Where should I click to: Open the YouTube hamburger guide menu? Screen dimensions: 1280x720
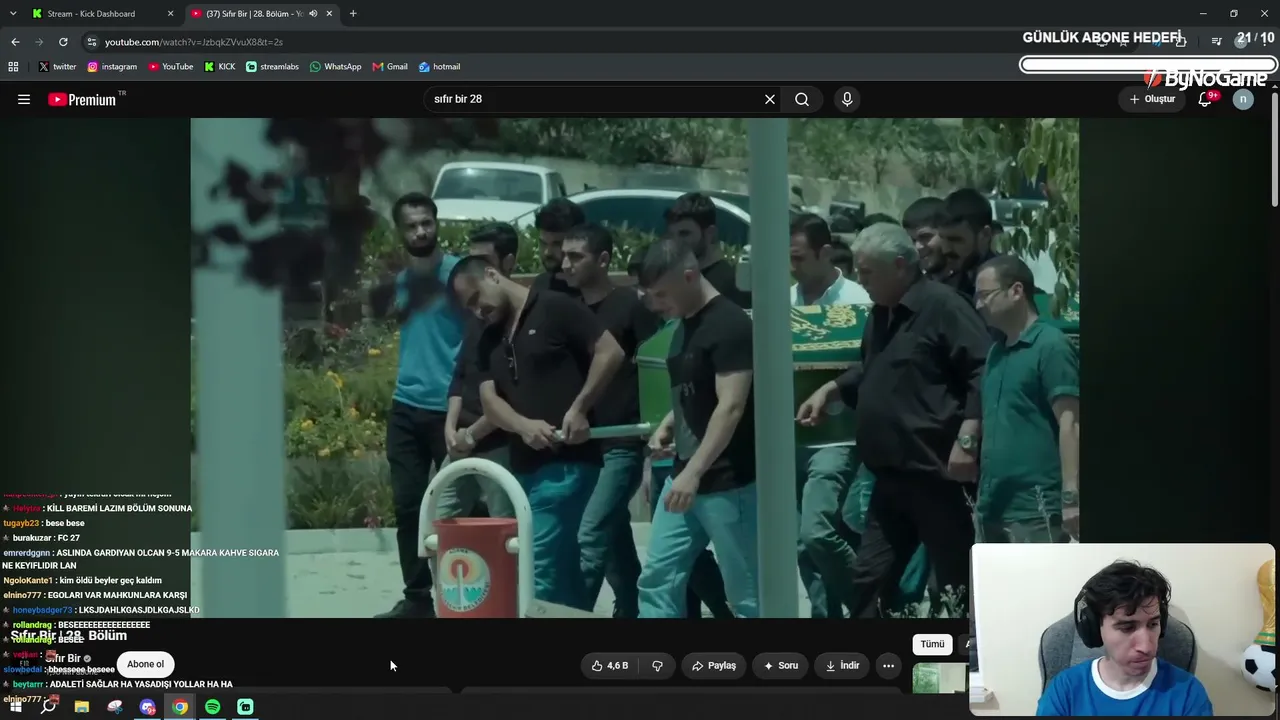click(24, 99)
